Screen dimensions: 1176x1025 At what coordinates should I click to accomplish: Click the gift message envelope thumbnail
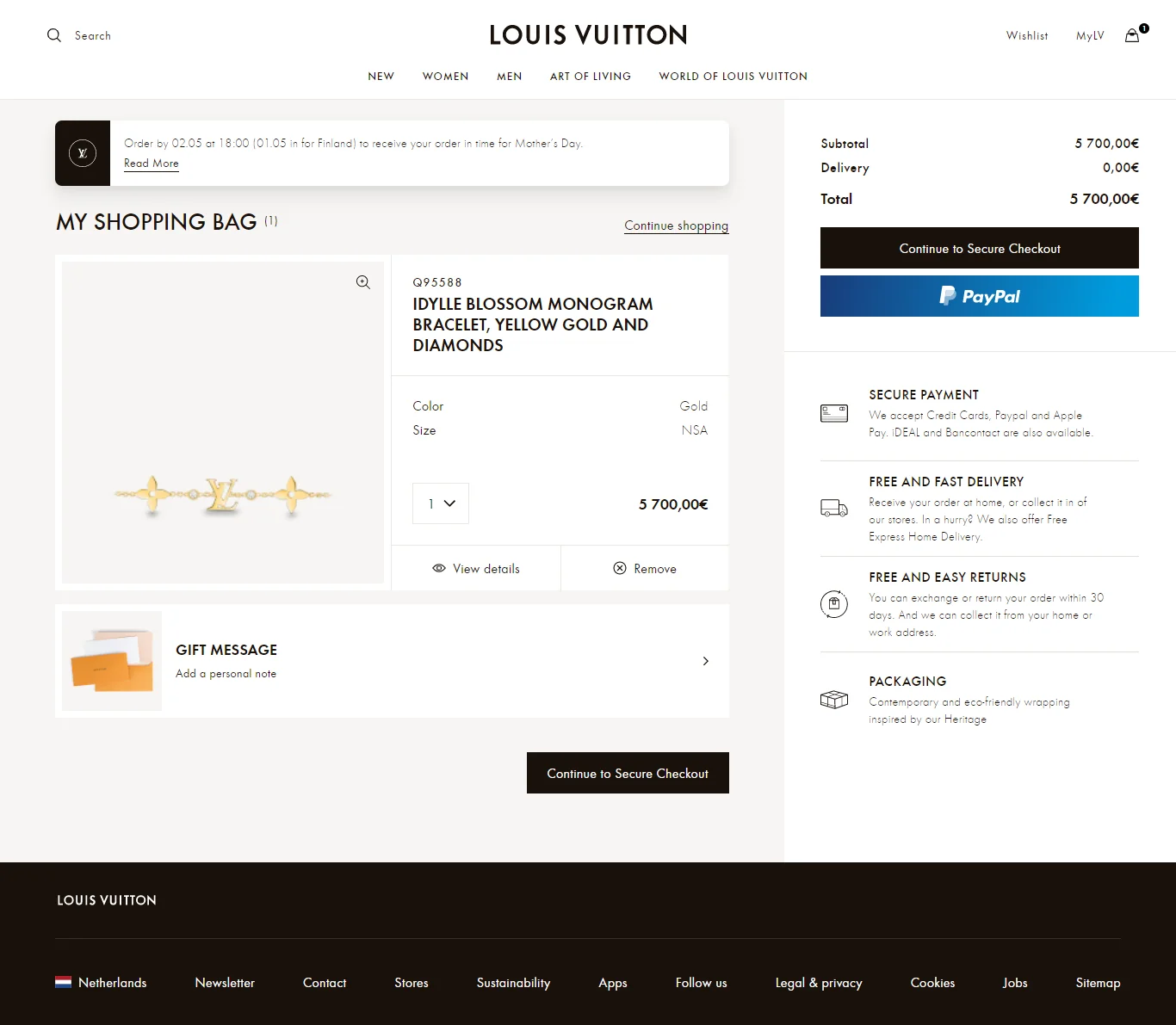coord(112,661)
